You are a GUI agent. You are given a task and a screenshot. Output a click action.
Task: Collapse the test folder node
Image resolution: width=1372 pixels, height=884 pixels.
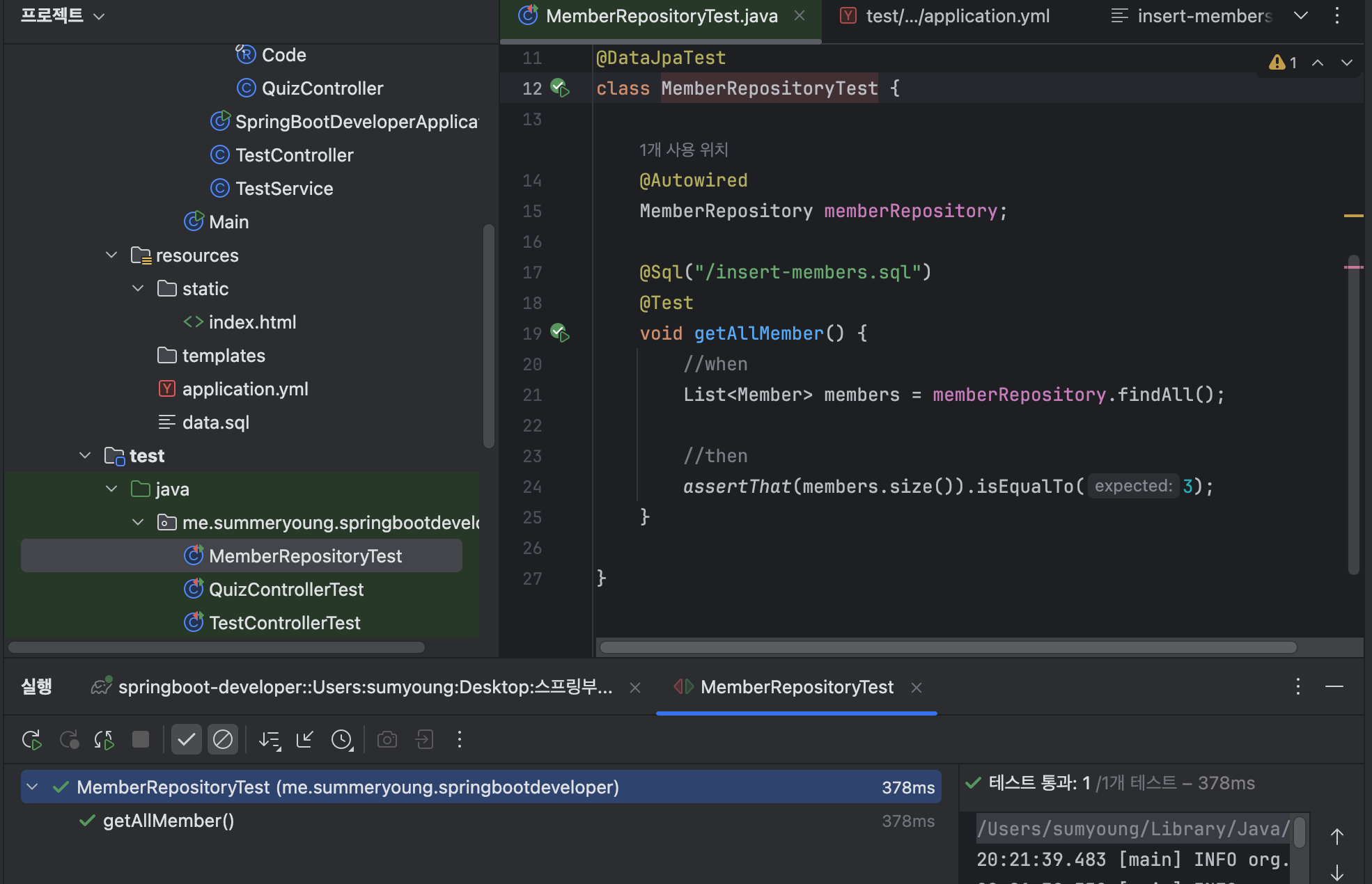(x=85, y=456)
